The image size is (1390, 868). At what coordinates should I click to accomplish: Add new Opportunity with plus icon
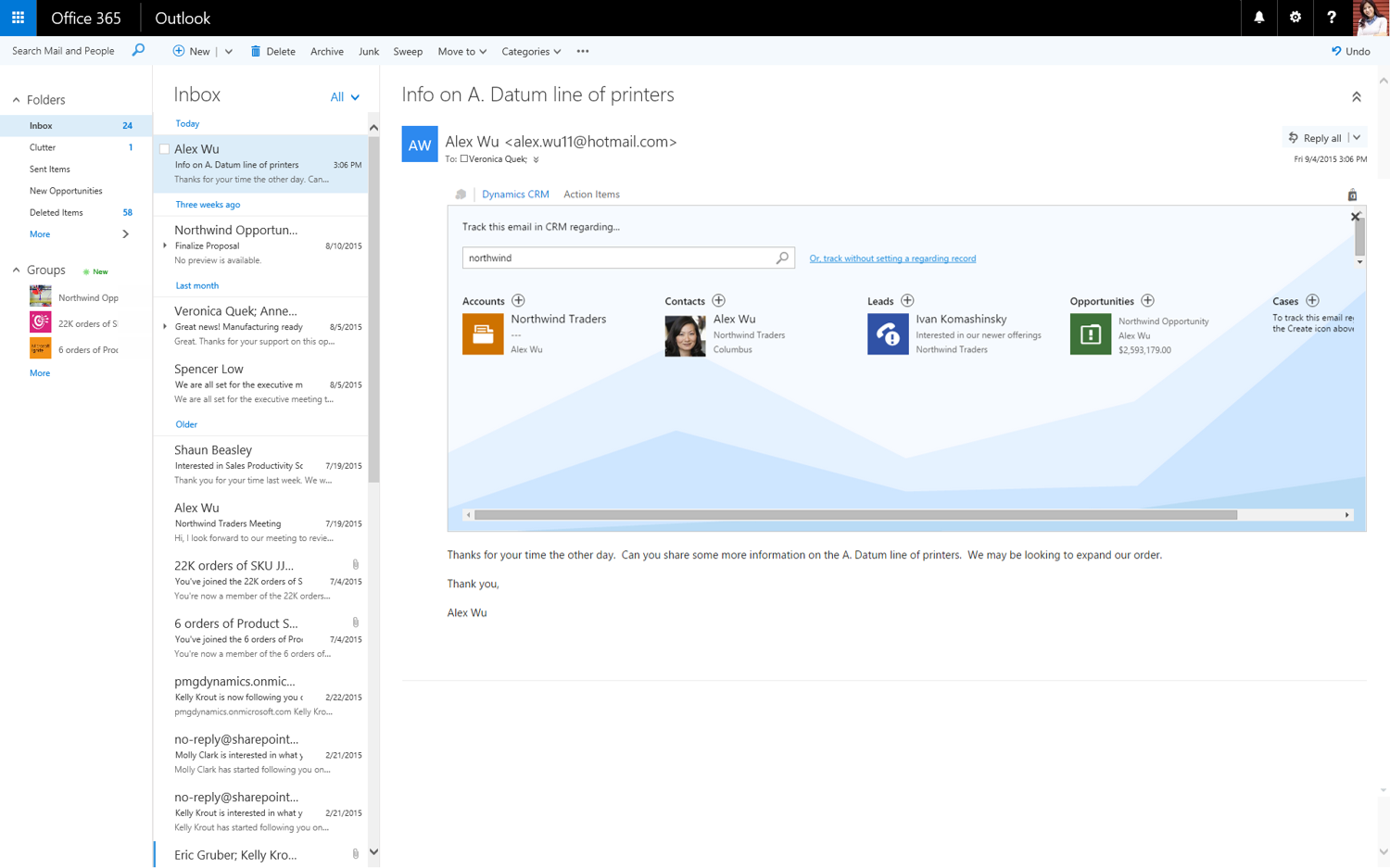pyautogui.click(x=1147, y=300)
